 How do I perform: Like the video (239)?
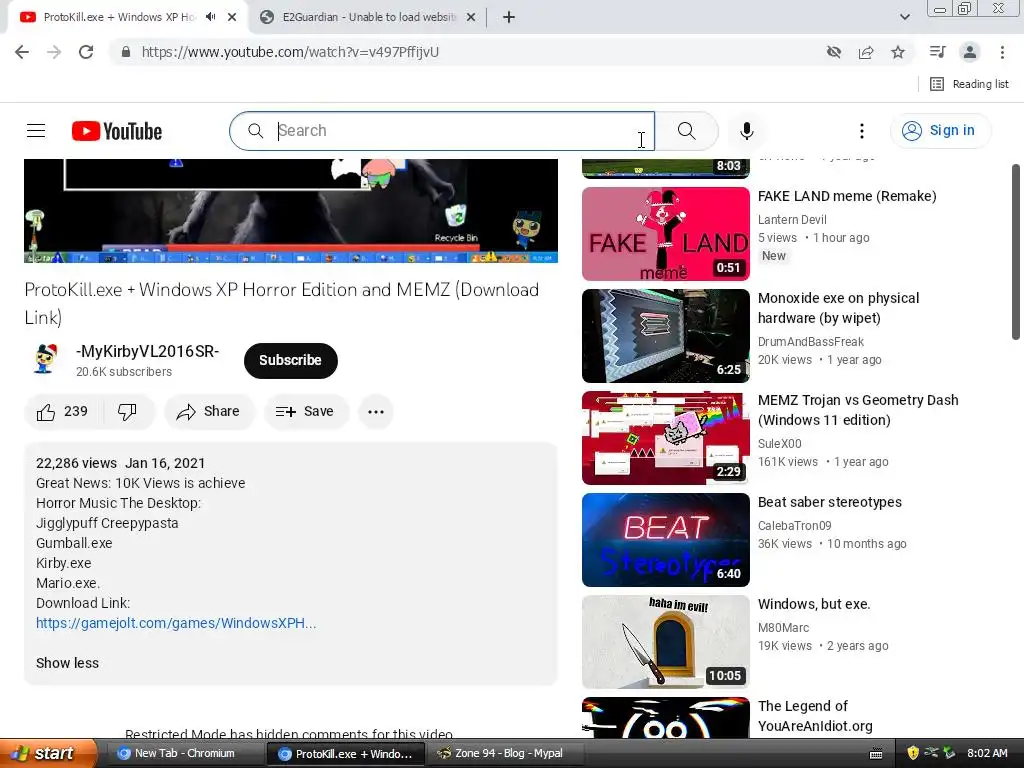(x=62, y=411)
